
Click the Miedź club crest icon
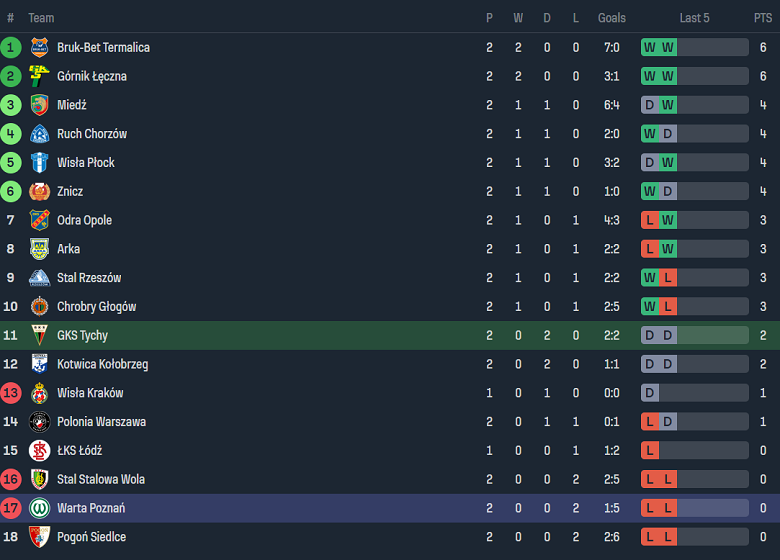tap(39, 105)
